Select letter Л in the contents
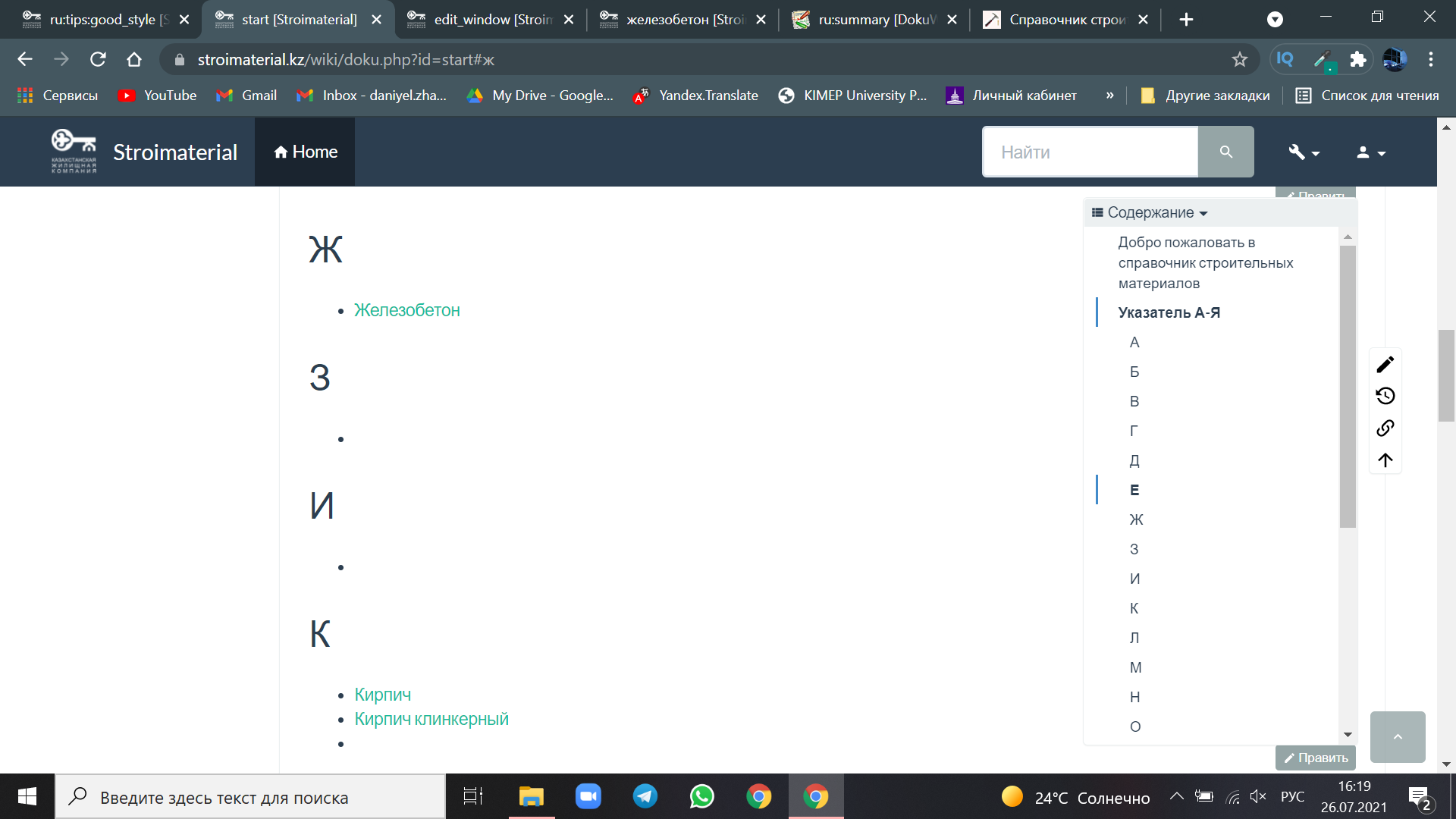Image resolution: width=1456 pixels, height=819 pixels. point(1134,638)
